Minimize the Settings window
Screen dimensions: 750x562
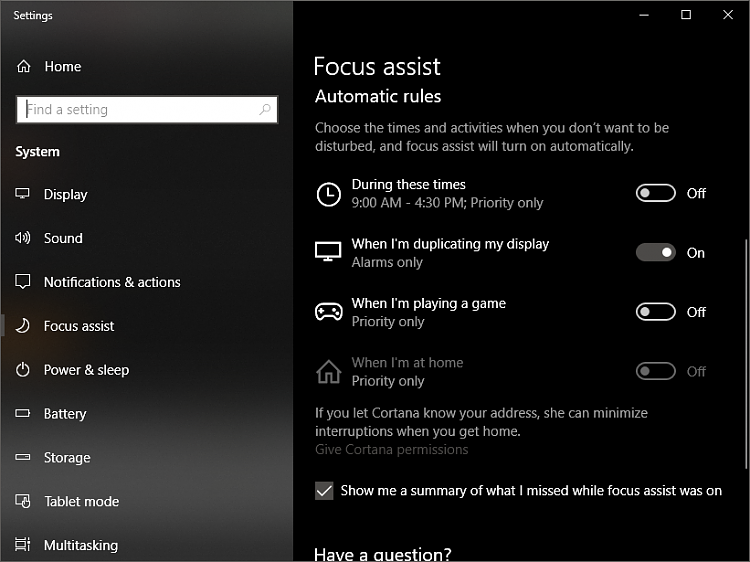pos(644,15)
